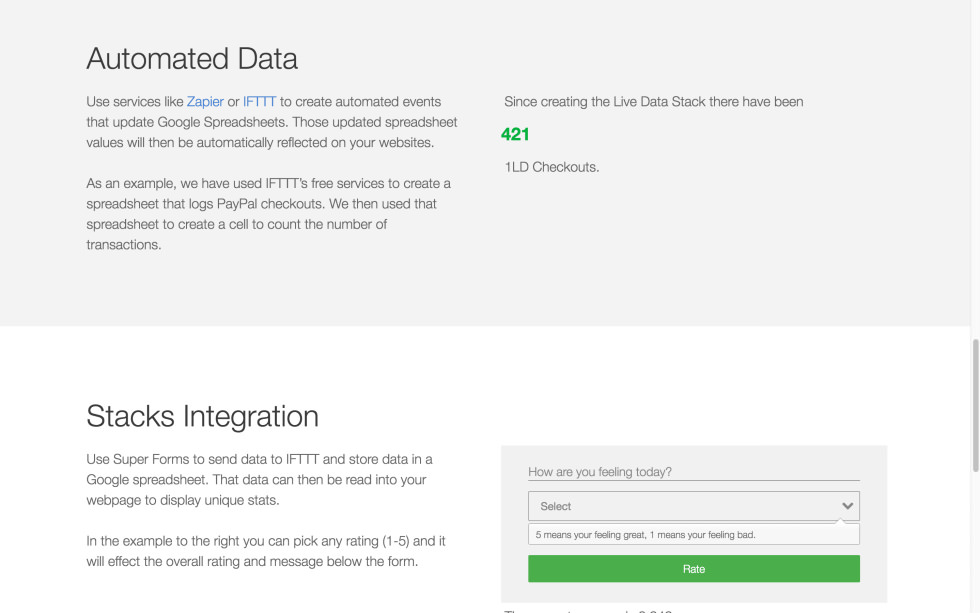Click 'In the example to the right' paragraph
Screen dimensions: 980x613
click(x=266, y=551)
